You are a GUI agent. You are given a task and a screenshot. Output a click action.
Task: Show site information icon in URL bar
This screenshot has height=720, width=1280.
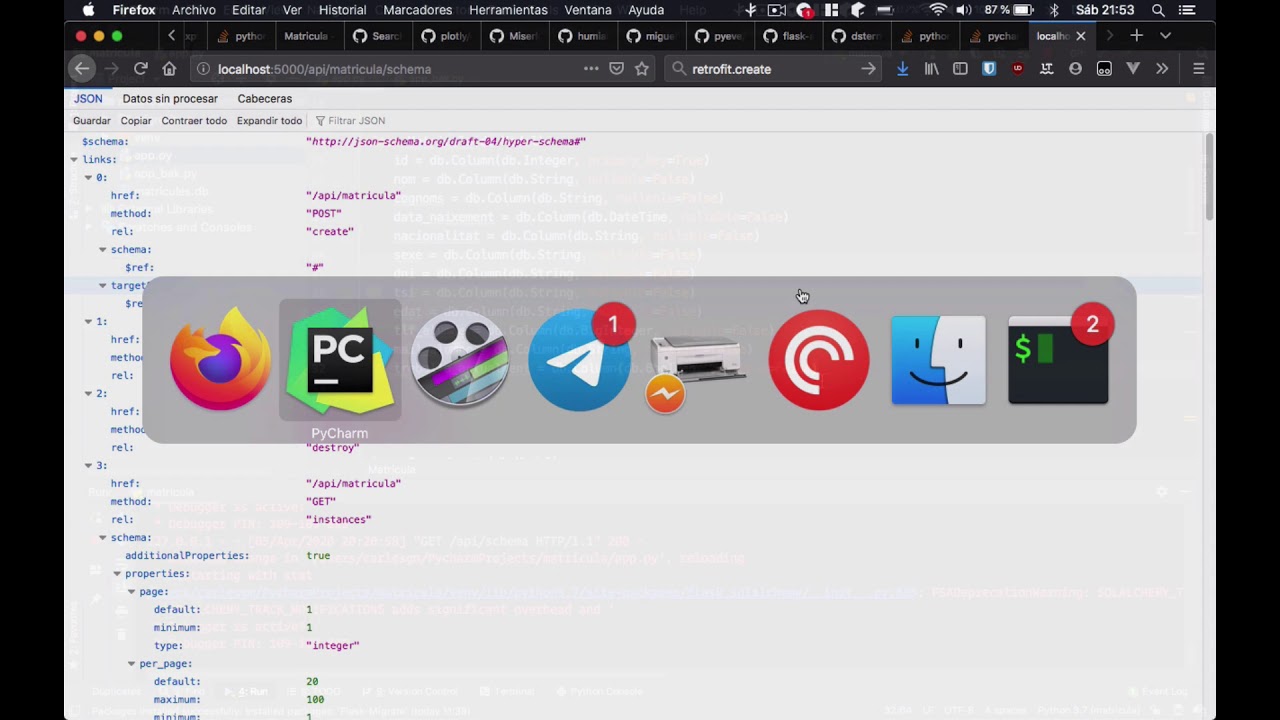[203, 69]
